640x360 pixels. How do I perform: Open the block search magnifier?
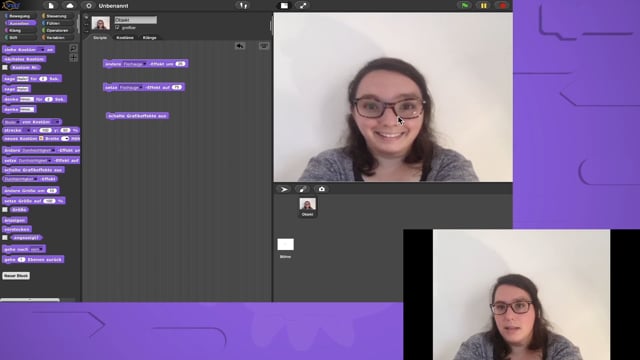[x=73, y=48]
